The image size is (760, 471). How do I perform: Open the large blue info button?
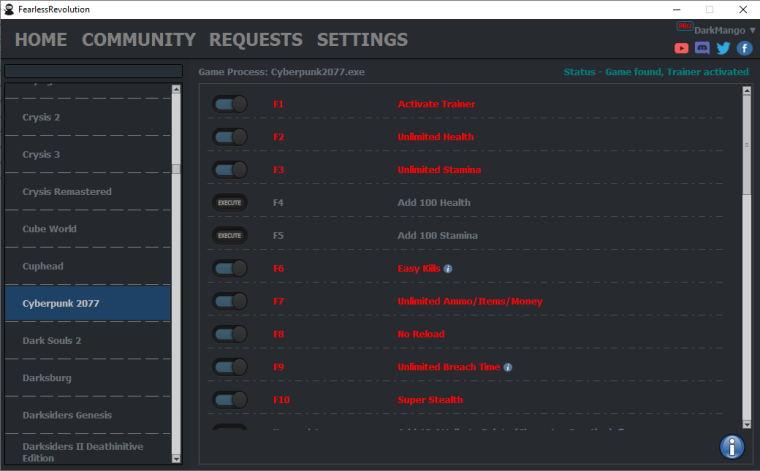point(732,446)
